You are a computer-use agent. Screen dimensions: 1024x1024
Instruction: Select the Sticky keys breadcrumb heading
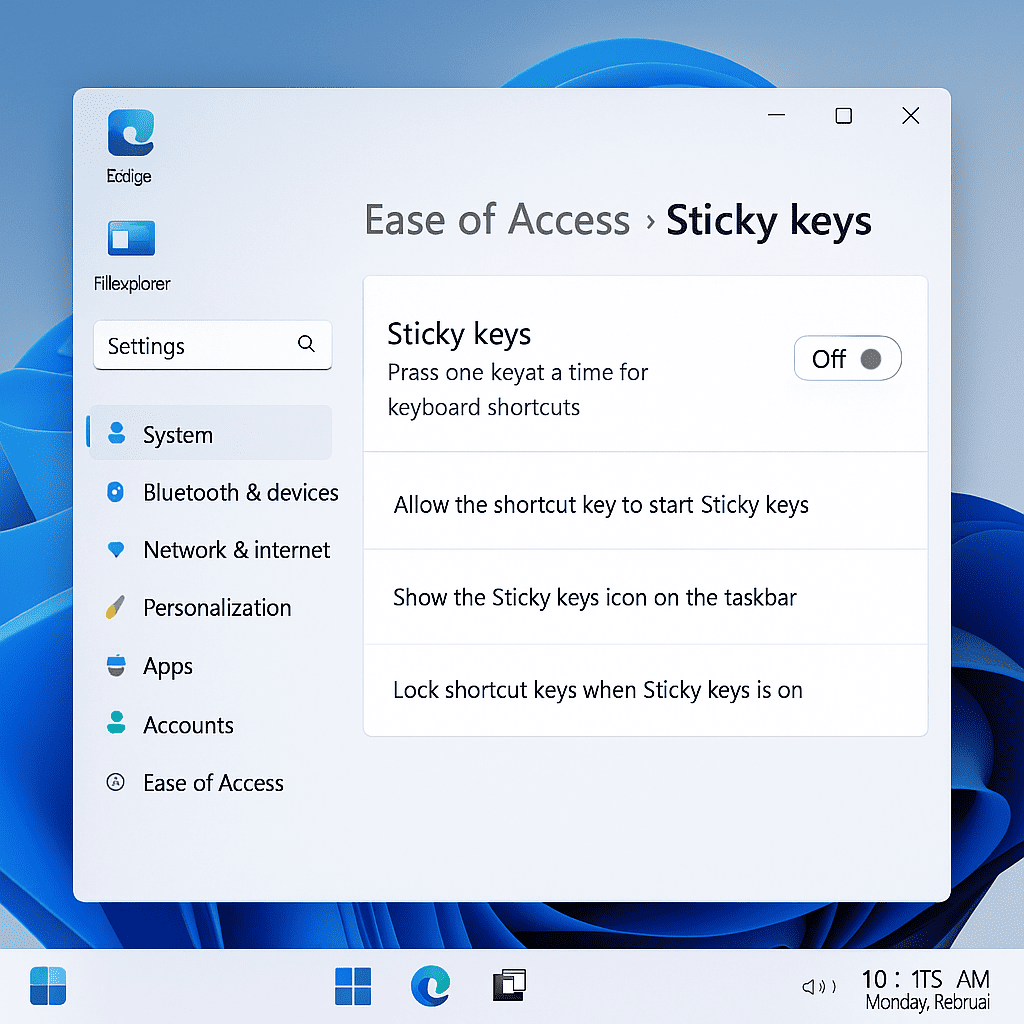(768, 220)
